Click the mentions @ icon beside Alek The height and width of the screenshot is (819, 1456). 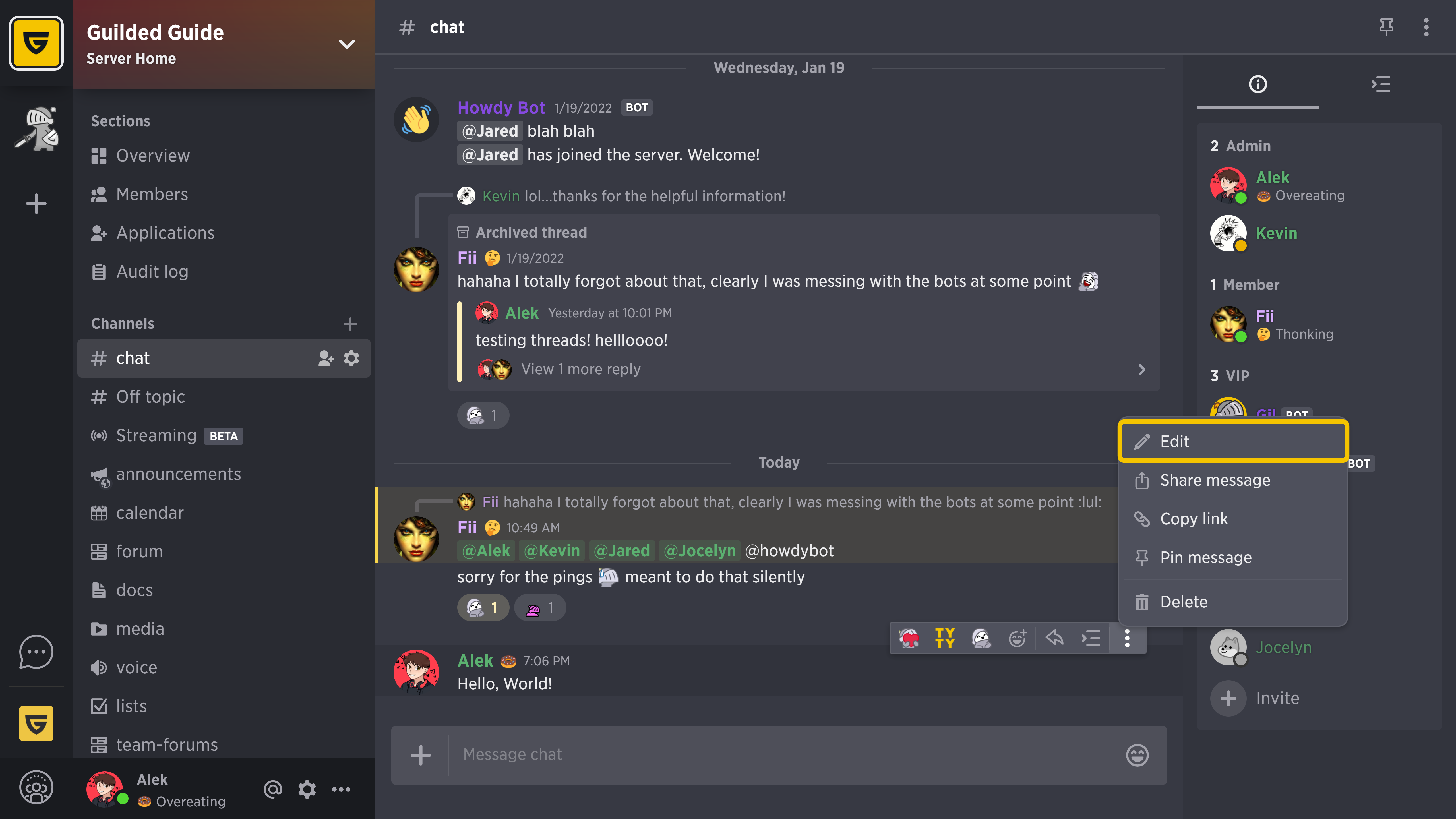click(272, 789)
